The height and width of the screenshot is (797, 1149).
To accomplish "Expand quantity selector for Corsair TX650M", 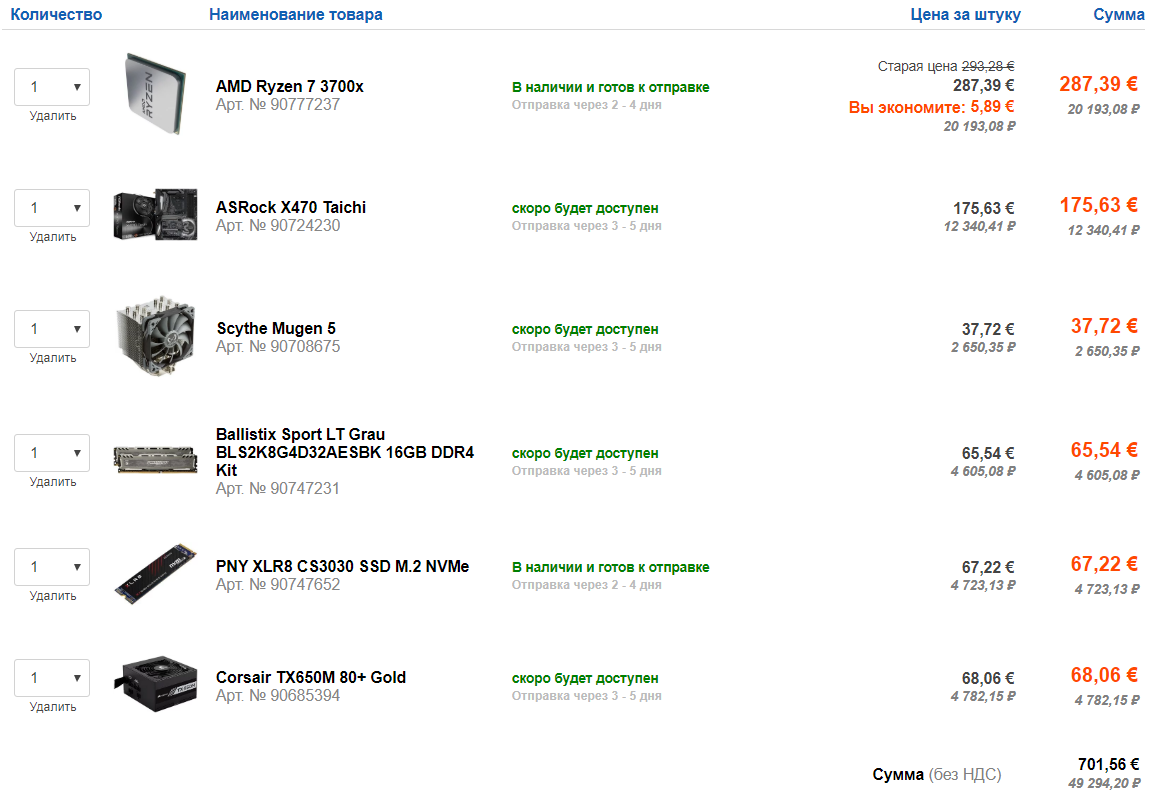I will pos(52,678).
